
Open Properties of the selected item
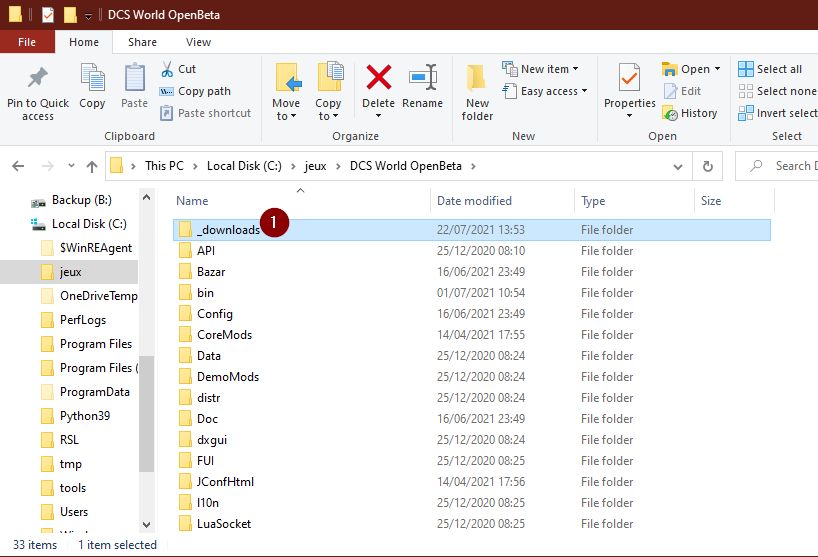click(629, 79)
